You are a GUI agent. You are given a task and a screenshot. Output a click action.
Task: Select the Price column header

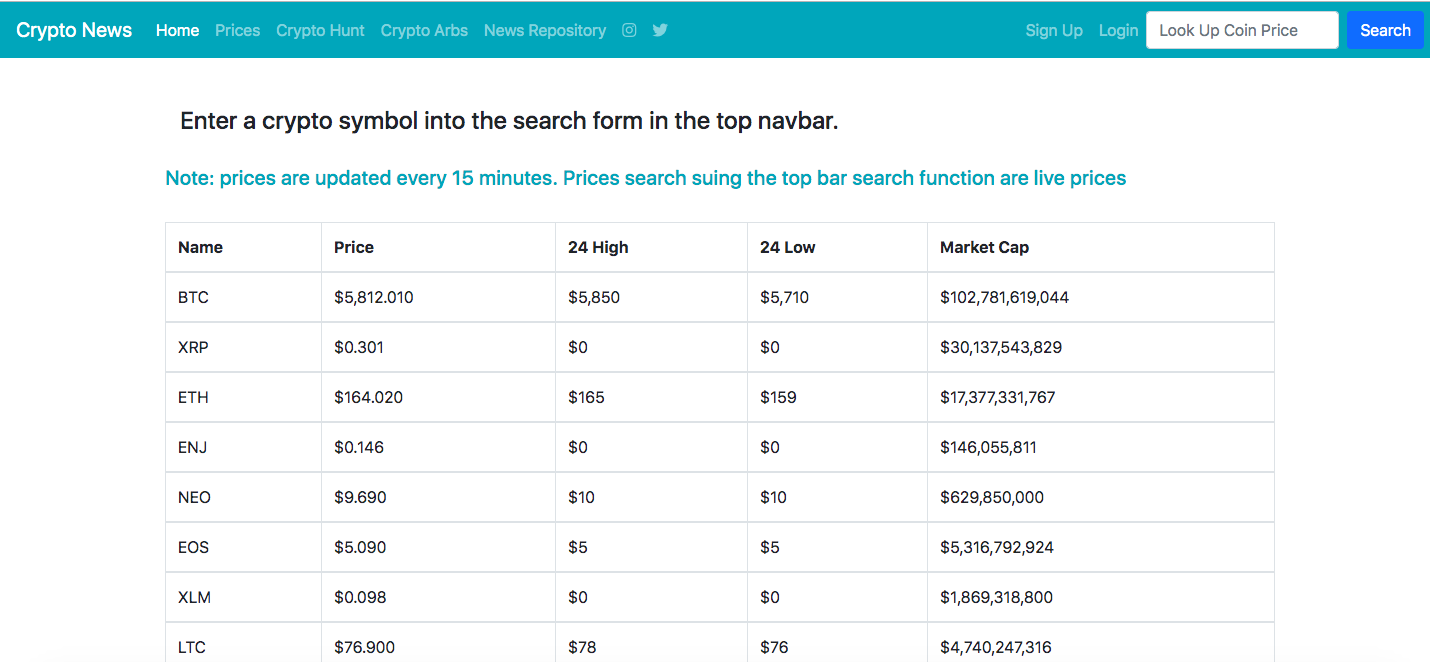(x=438, y=247)
